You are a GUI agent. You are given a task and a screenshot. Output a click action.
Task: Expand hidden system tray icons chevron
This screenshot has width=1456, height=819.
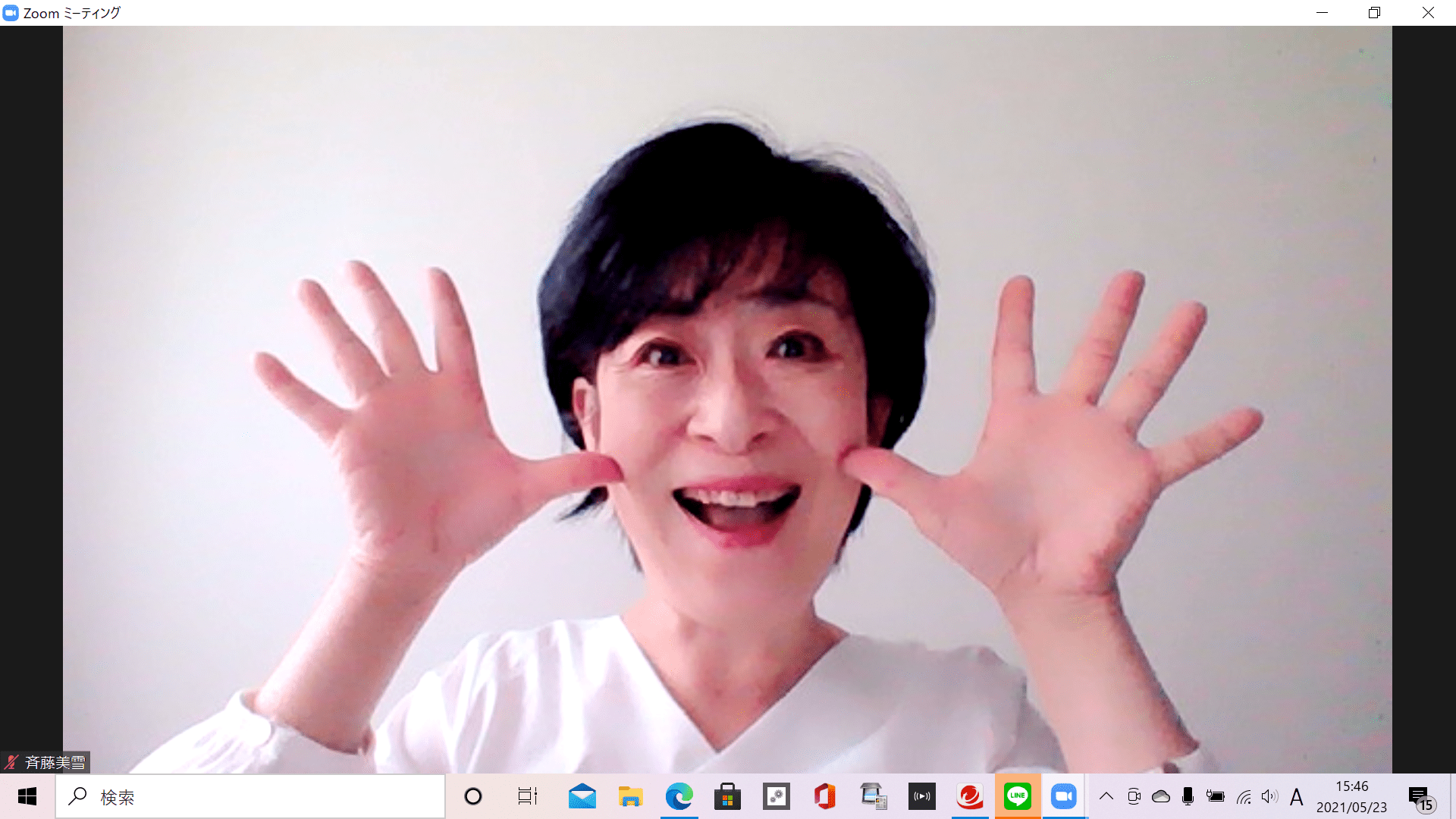(x=1106, y=796)
